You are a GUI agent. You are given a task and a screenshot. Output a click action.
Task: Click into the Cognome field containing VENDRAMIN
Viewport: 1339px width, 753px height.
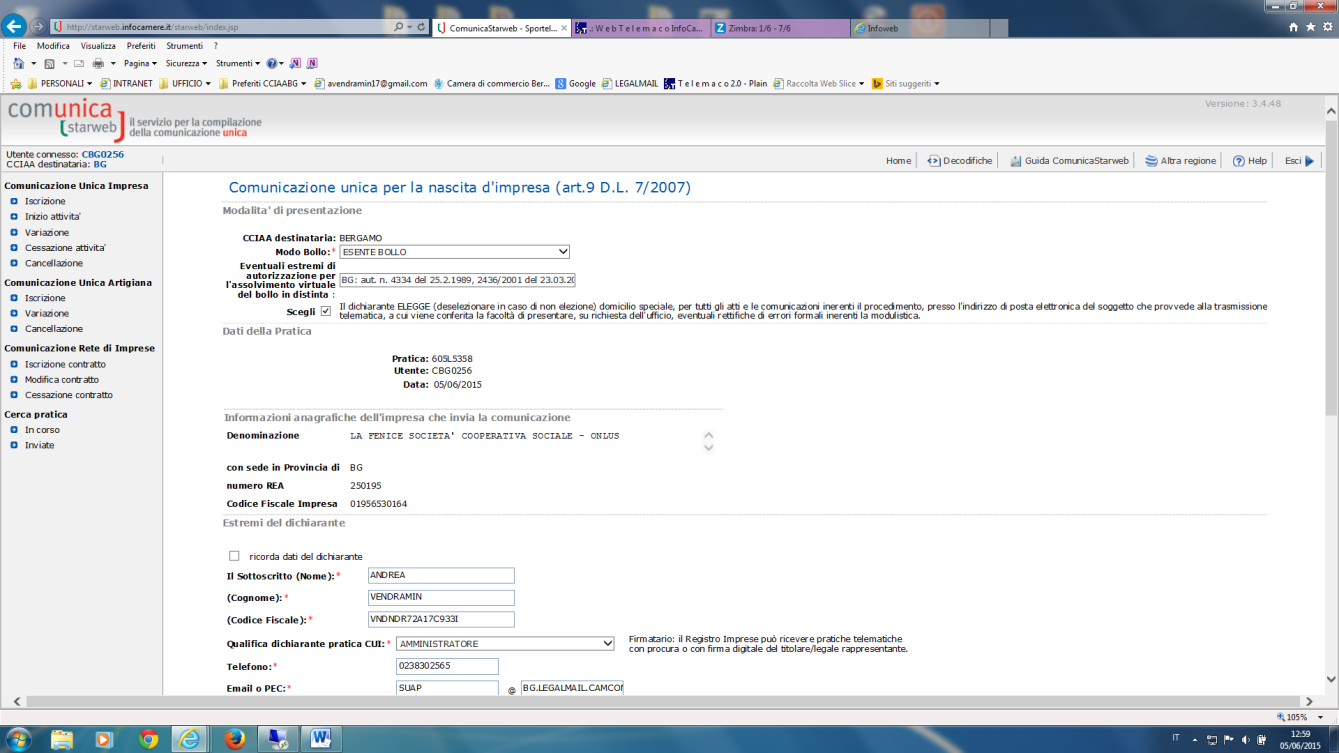tap(441, 598)
